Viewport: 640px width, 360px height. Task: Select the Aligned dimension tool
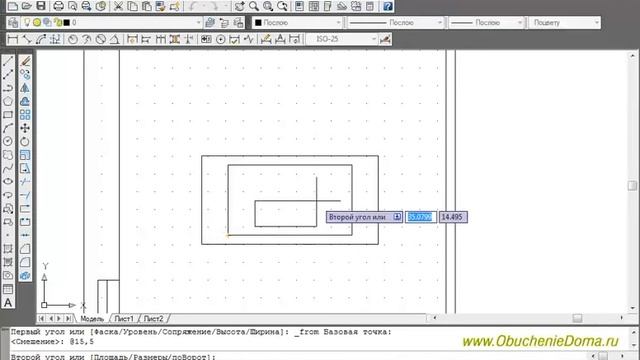[x=27, y=39]
